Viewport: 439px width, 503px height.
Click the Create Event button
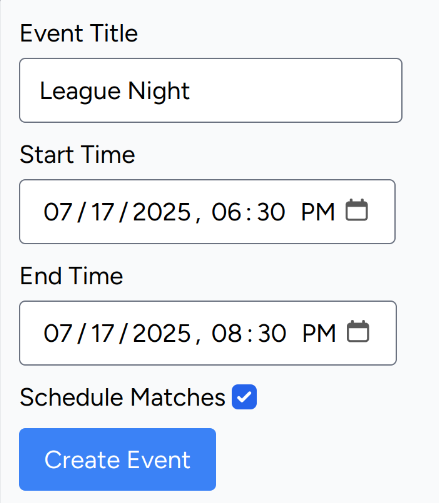click(x=117, y=459)
